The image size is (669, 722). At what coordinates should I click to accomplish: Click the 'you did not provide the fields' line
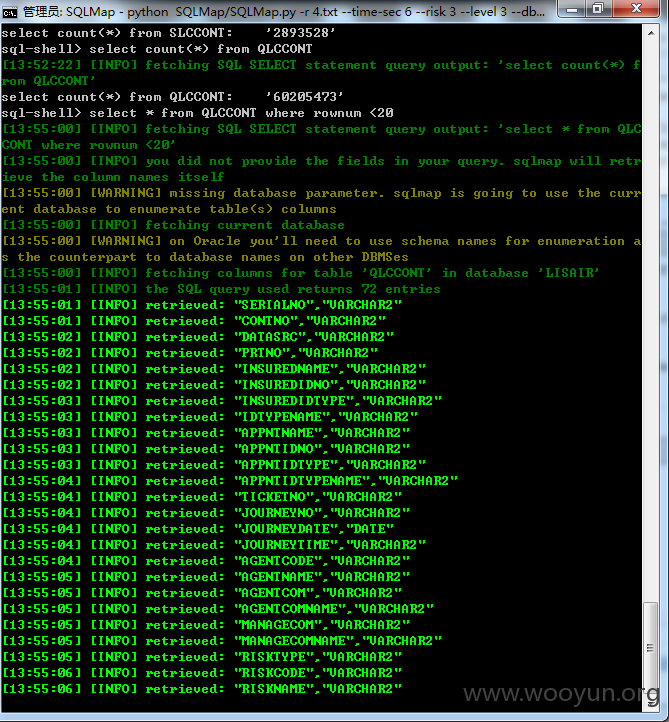tap(321, 169)
